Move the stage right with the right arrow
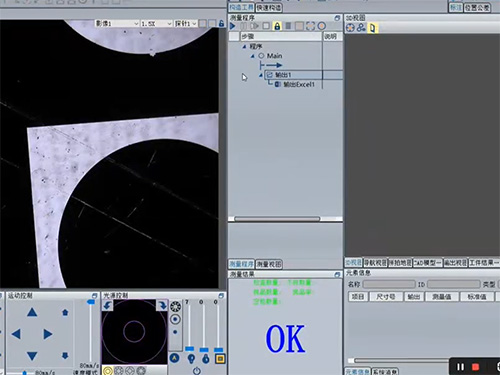 click(48, 334)
